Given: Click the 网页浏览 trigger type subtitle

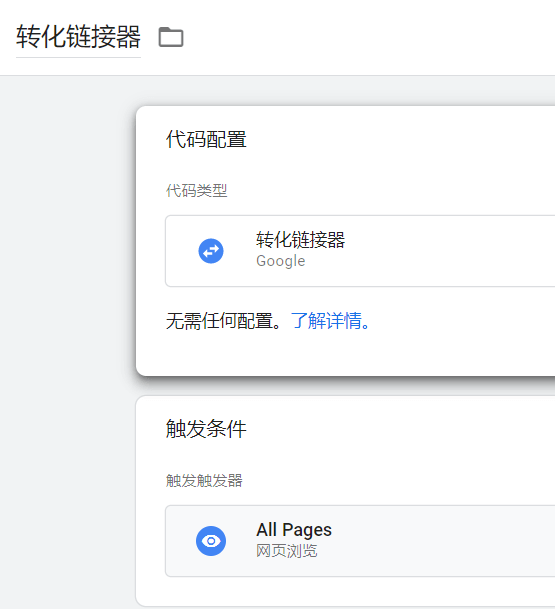Looking at the screenshot, I should point(287,551).
